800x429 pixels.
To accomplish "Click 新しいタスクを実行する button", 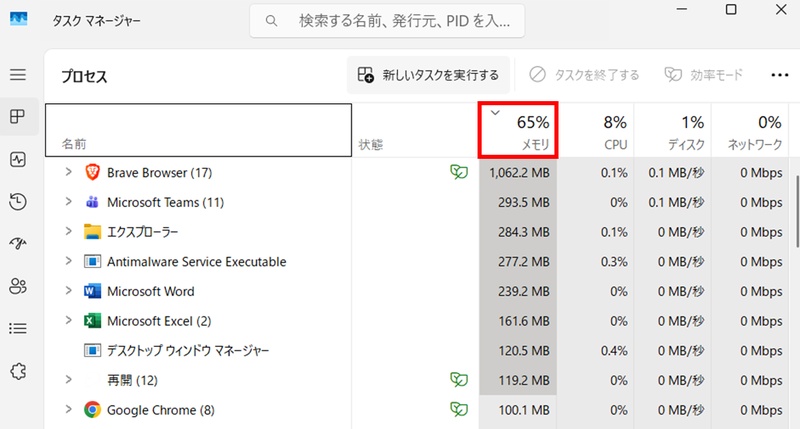I will 429,75.
